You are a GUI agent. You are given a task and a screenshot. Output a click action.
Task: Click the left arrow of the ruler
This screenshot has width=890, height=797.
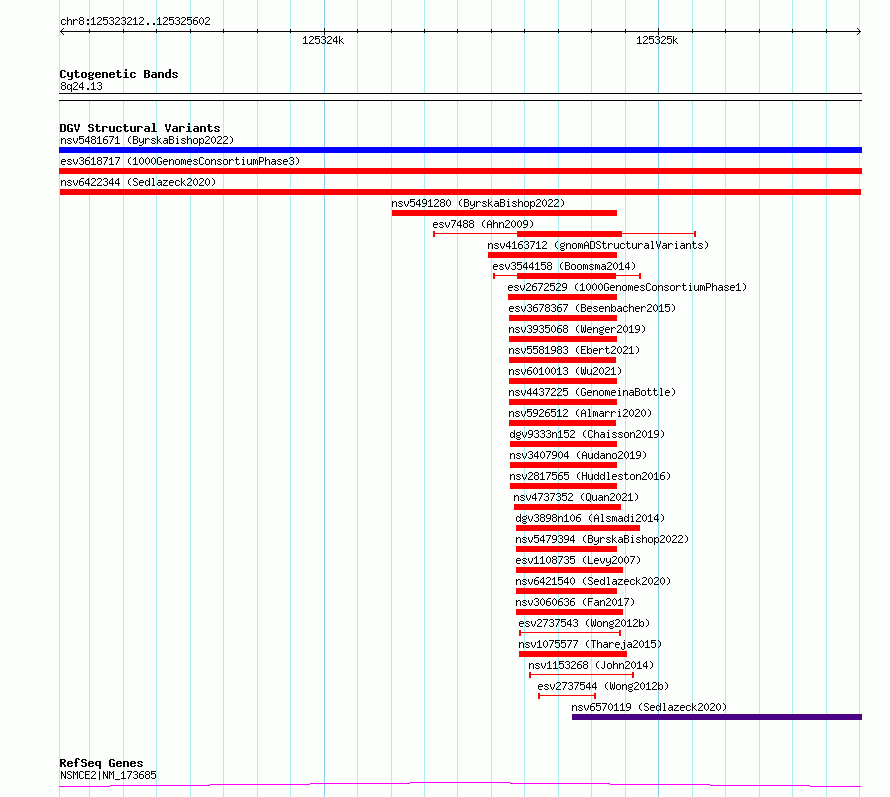tap(62, 32)
